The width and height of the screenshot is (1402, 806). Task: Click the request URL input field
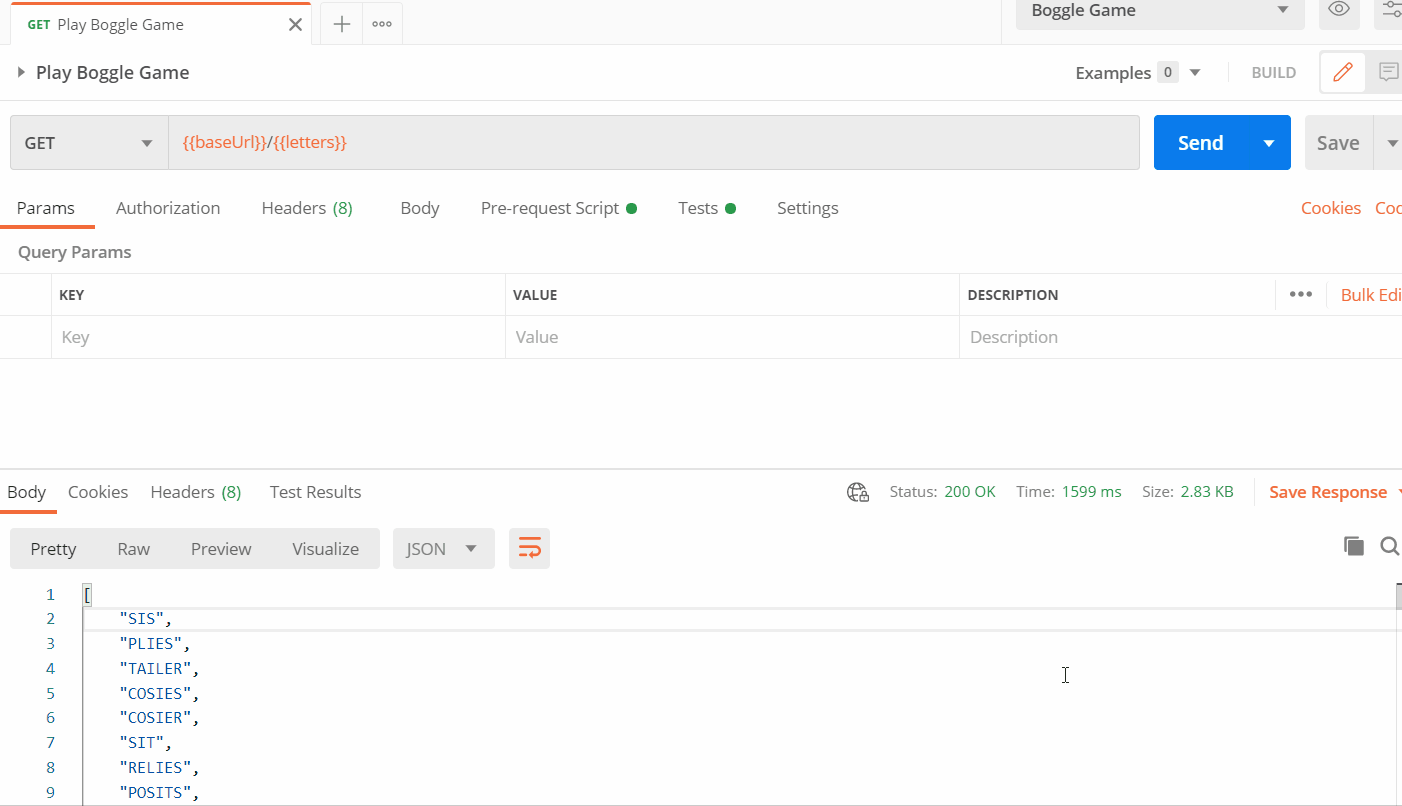coord(653,143)
